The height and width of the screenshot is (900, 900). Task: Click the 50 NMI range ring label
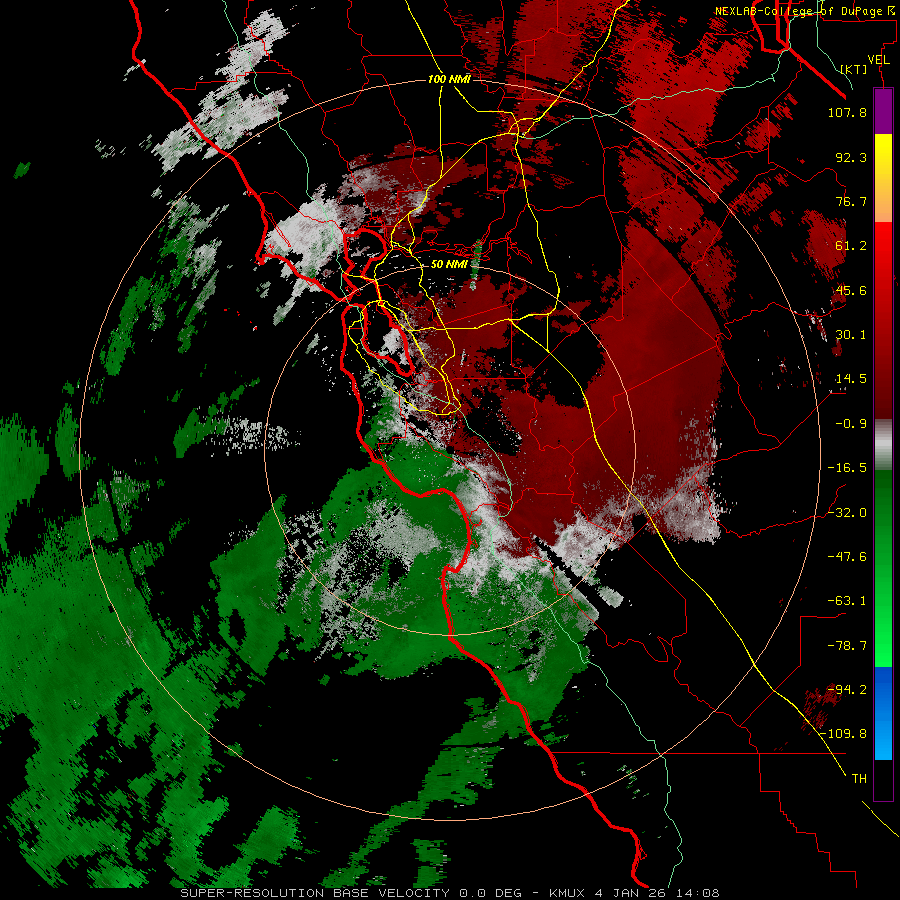[x=449, y=264]
